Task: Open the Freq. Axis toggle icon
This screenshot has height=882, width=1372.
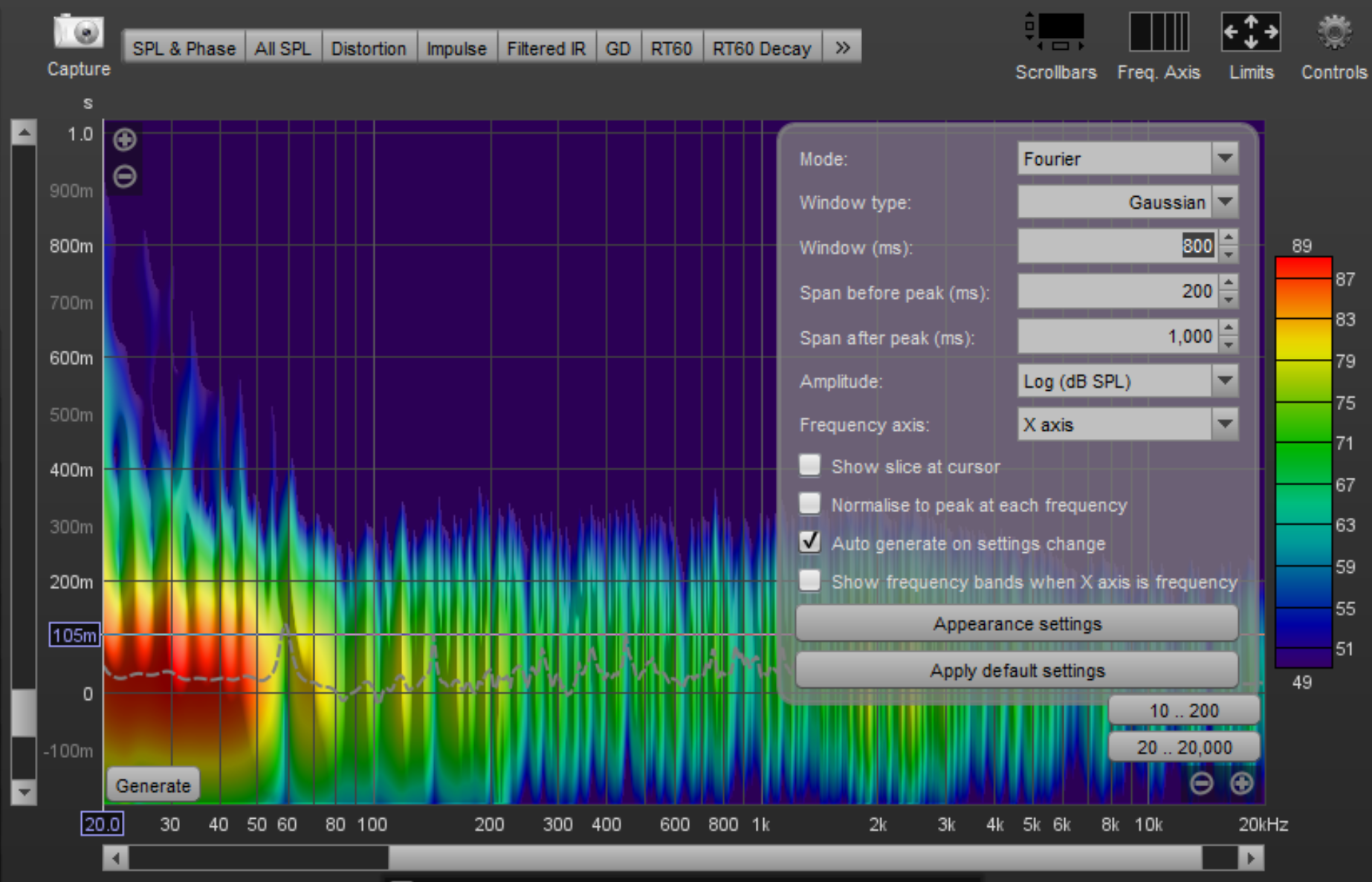Action: (x=1158, y=33)
